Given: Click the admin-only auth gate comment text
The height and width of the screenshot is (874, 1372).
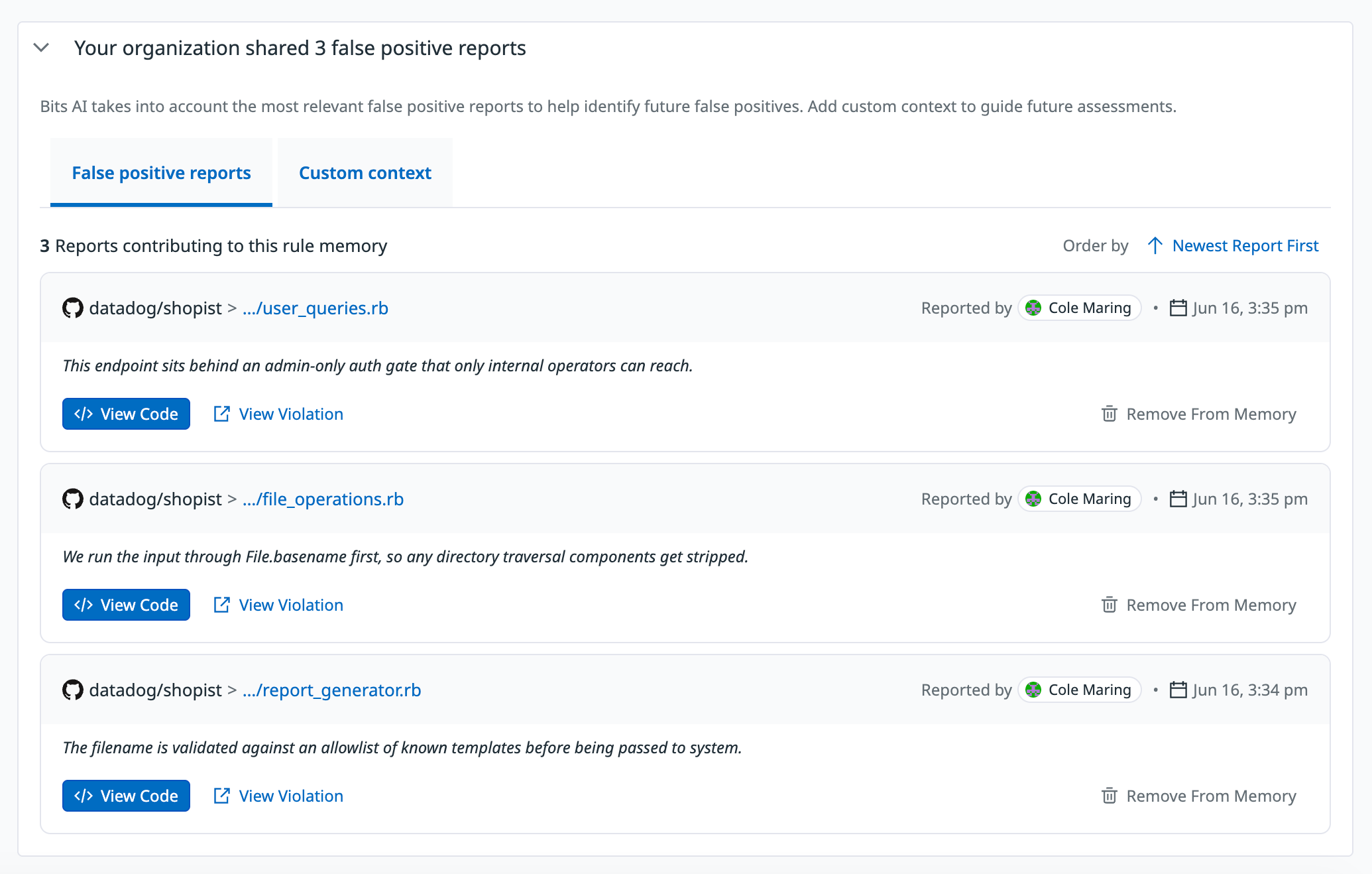Looking at the screenshot, I should click(378, 365).
